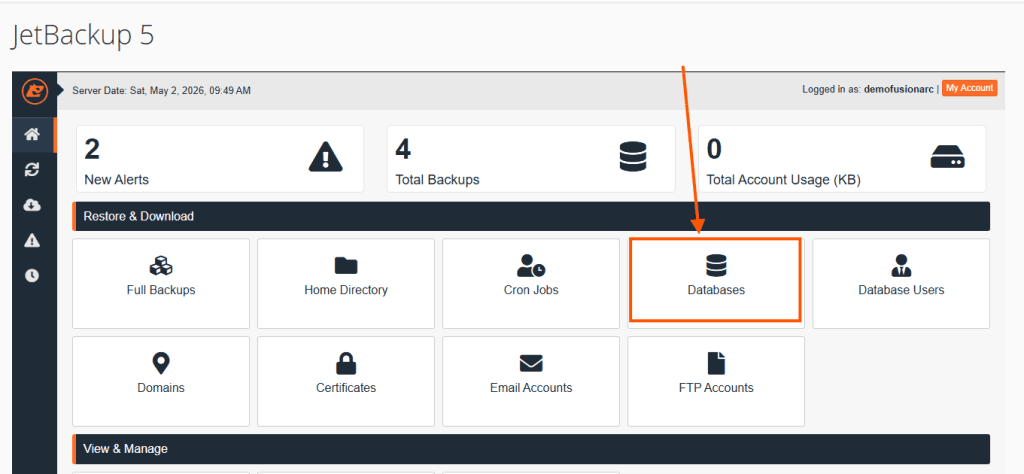Viewport: 1024px width, 474px height.
Task: Click the JetBackup fox logo icon
Action: pos(35,91)
